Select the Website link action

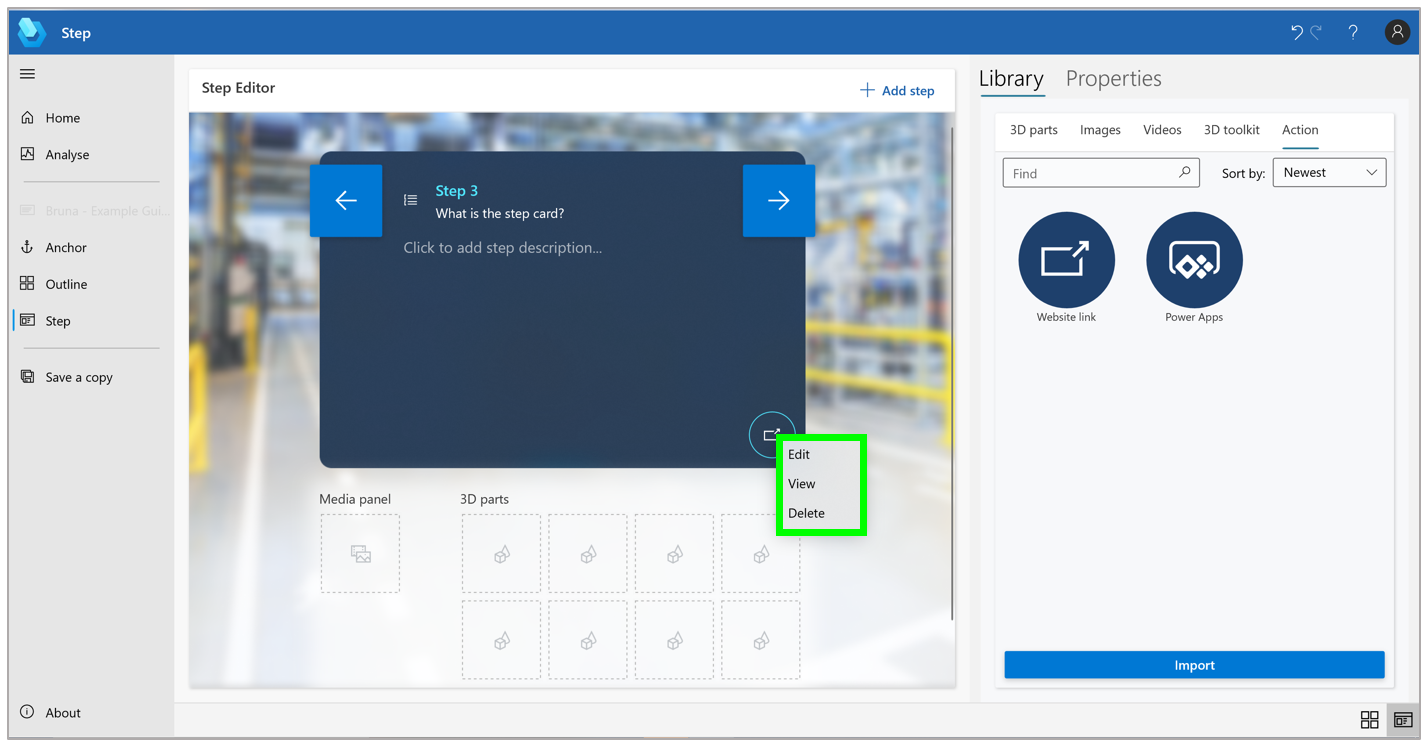[1066, 258]
